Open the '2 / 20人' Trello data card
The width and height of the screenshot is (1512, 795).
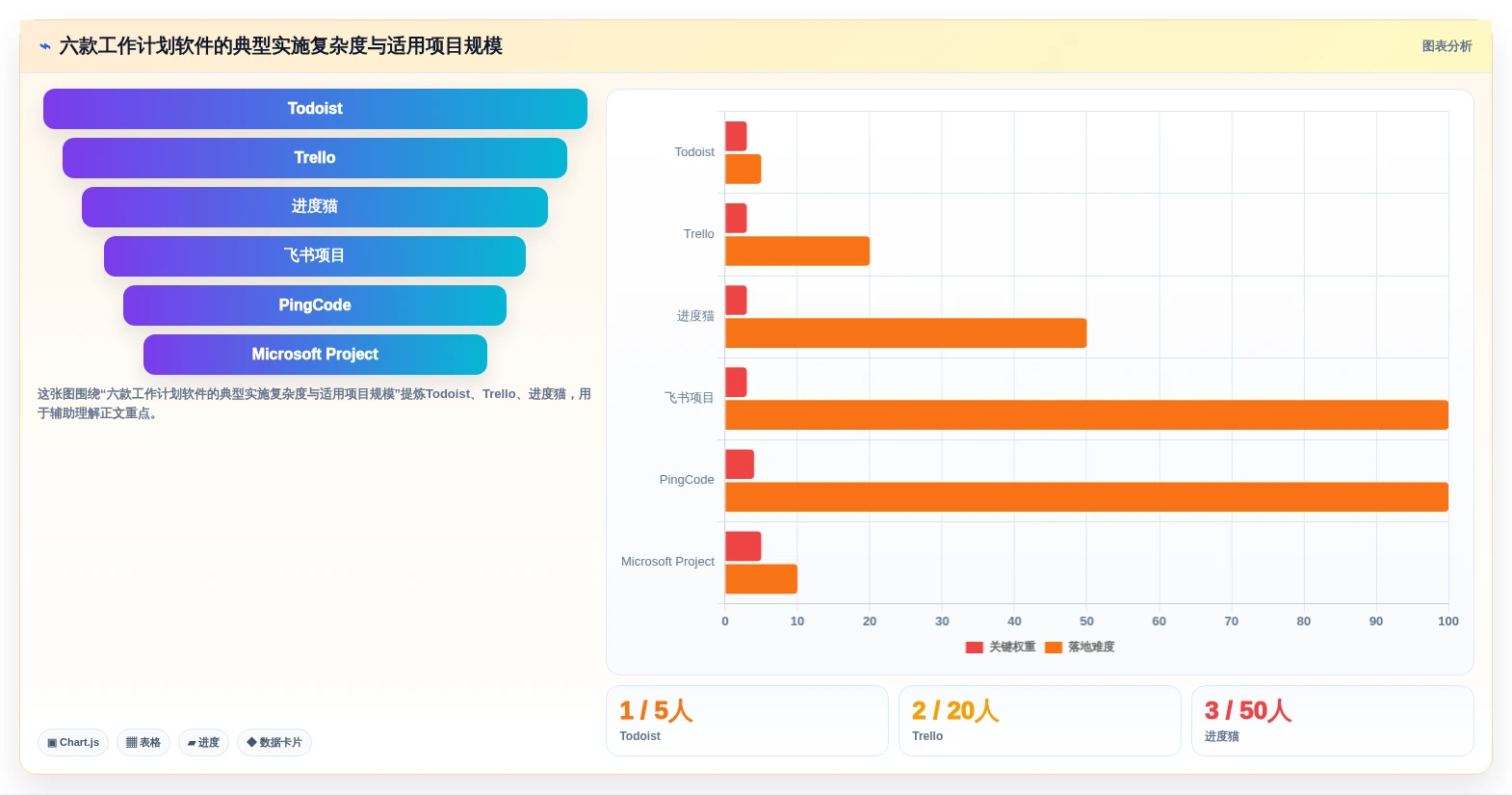(1039, 721)
